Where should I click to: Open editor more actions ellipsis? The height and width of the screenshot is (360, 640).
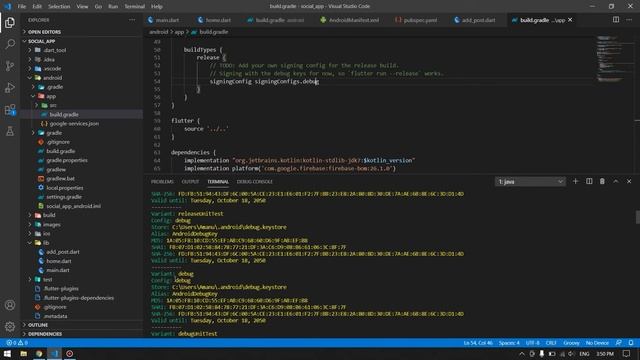[629, 20]
